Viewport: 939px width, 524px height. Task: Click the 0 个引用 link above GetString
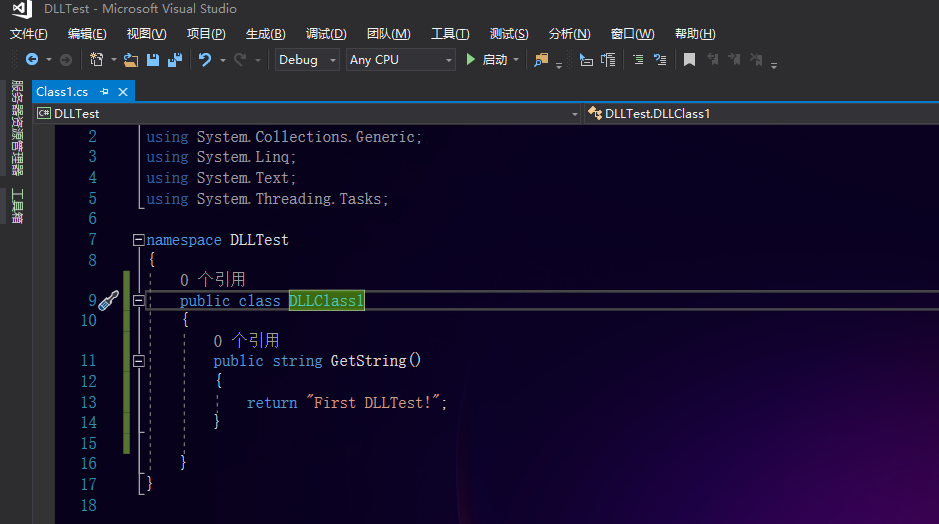[246, 341]
